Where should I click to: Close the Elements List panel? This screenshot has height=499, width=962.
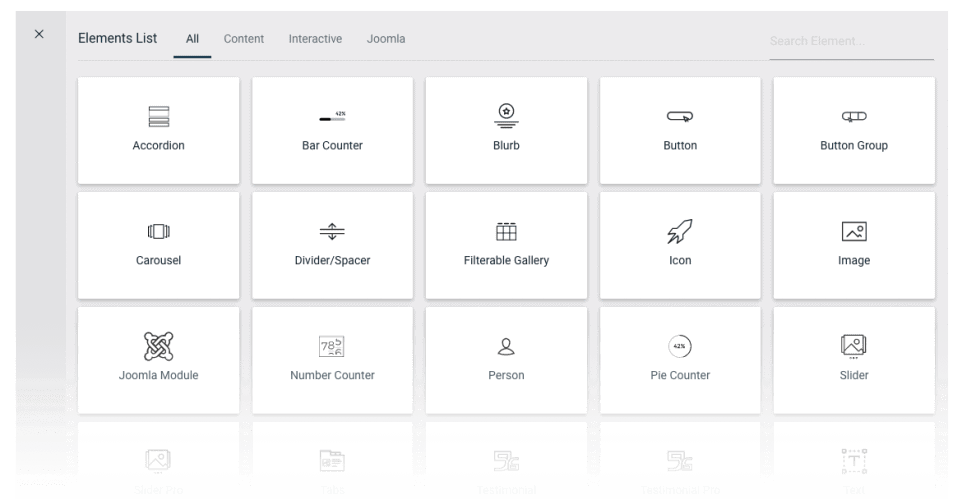point(39,34)
